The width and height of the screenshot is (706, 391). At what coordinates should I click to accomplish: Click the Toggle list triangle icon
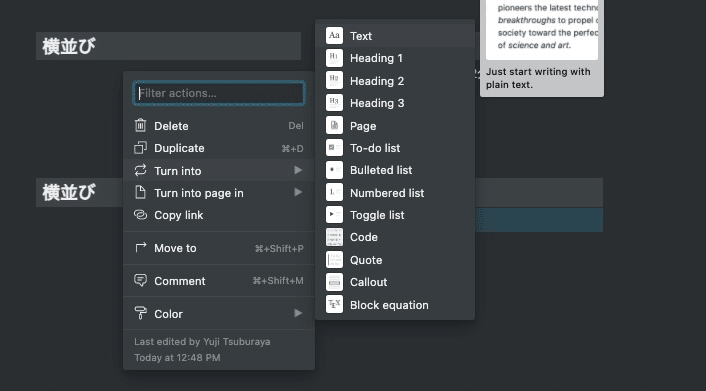[x=334, y=215]
